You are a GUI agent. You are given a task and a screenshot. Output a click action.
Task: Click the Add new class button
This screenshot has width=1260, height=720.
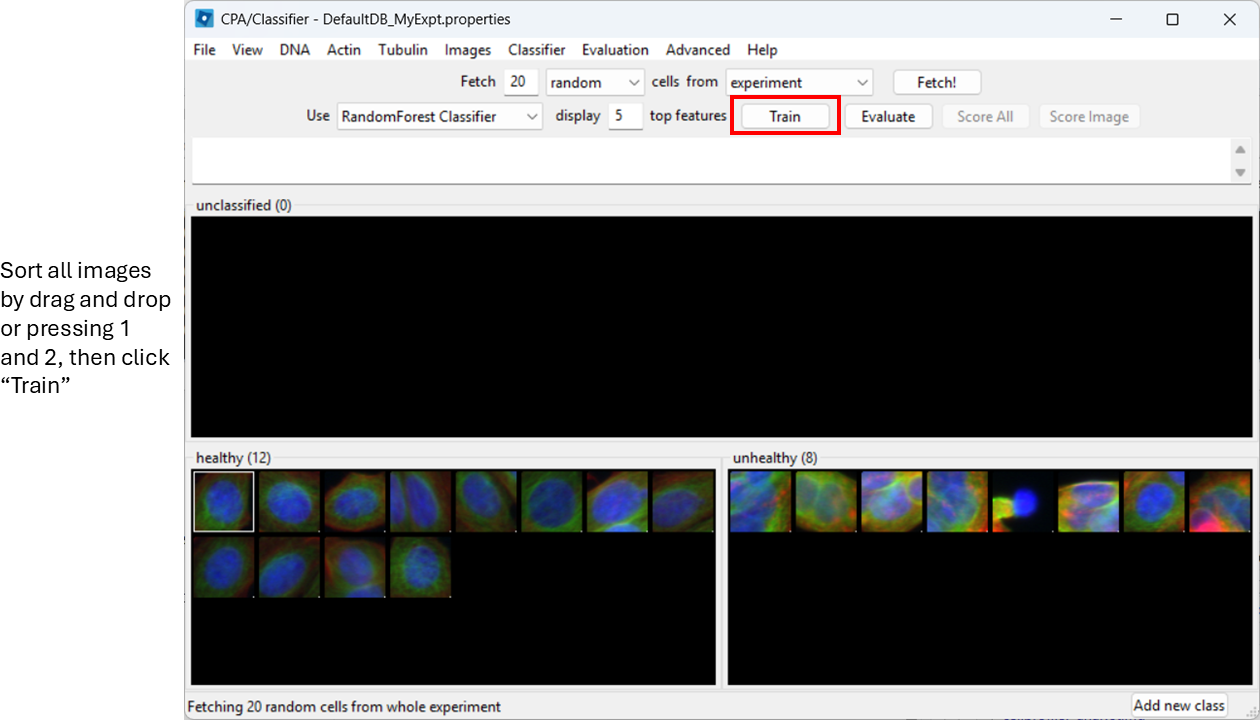coord(1179,705)
